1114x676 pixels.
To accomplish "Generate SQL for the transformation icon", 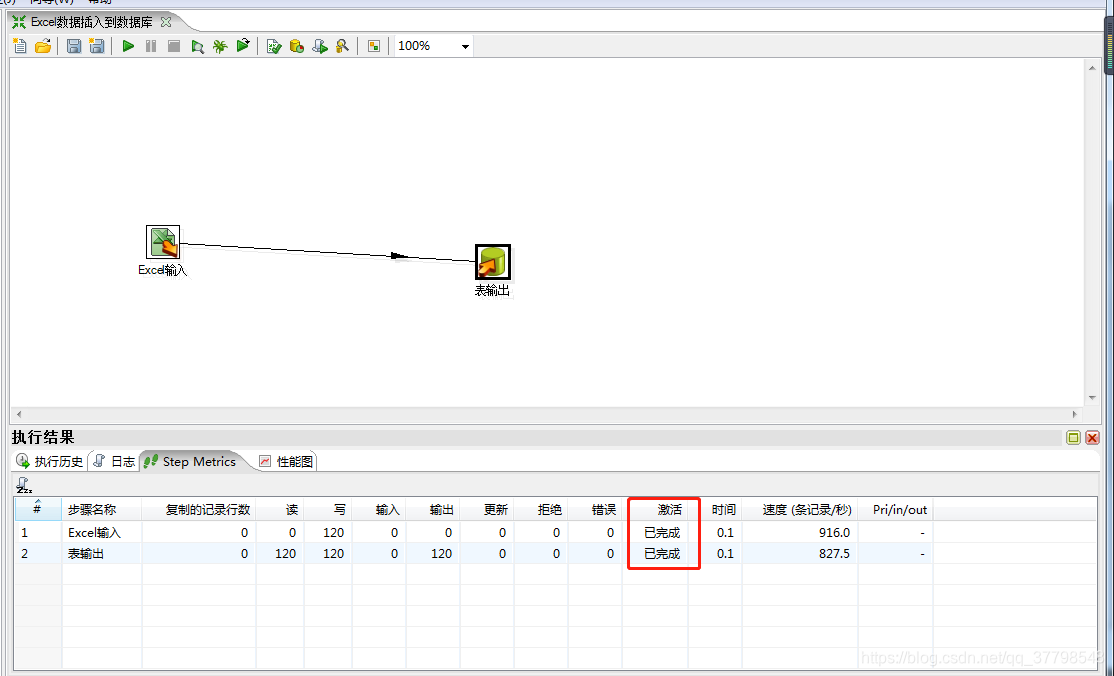I will [x=320, y=46].
